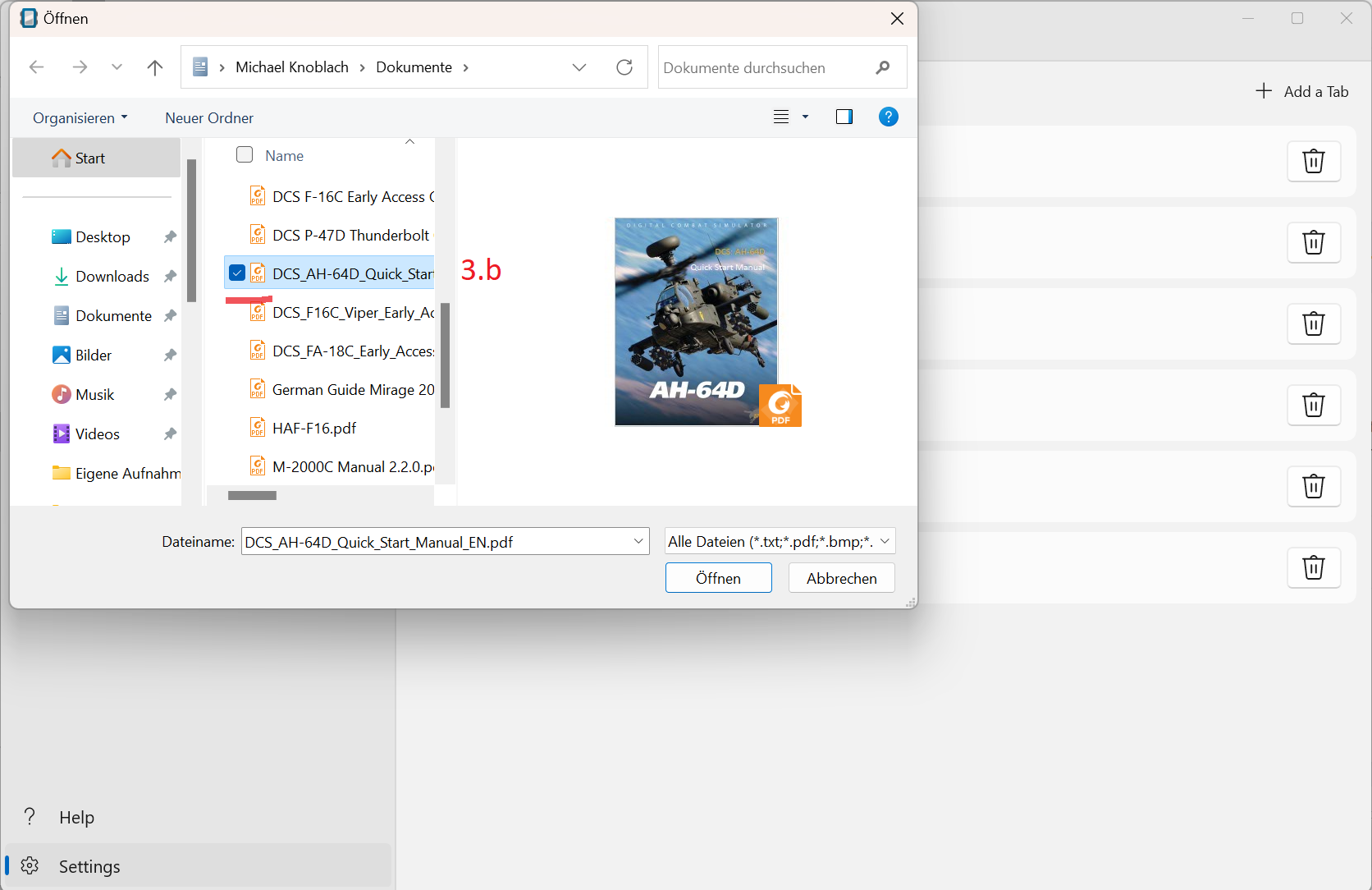1372x890 pixels.
Task: Click the navigation pane scrollbar
Action: [191, 231]
